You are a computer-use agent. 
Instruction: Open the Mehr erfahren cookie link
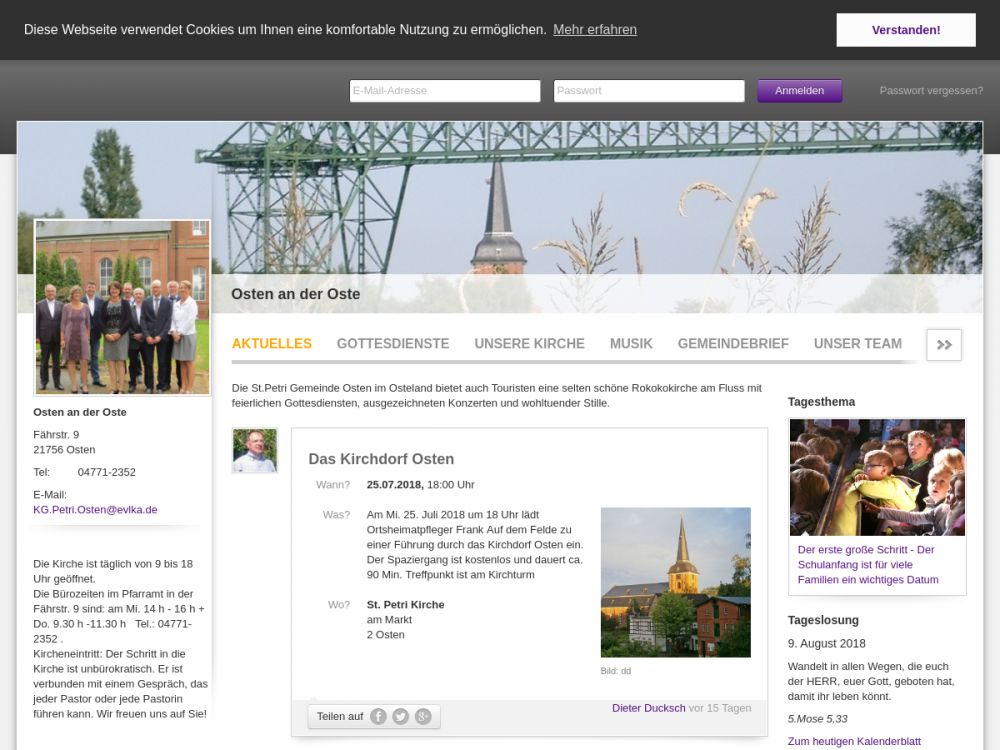[594, 30]
